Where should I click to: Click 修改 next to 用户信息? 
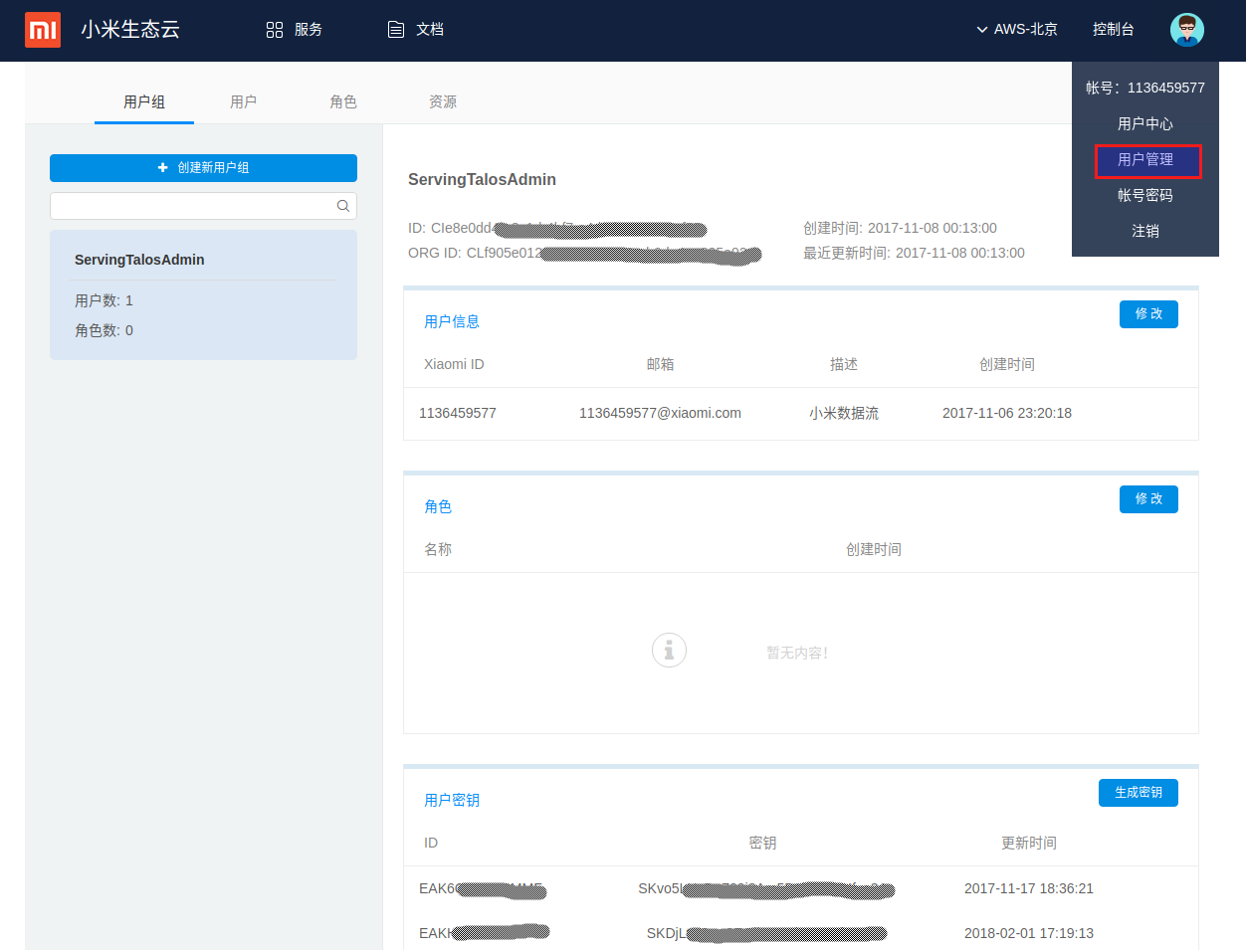click(x=1148, y=313)
